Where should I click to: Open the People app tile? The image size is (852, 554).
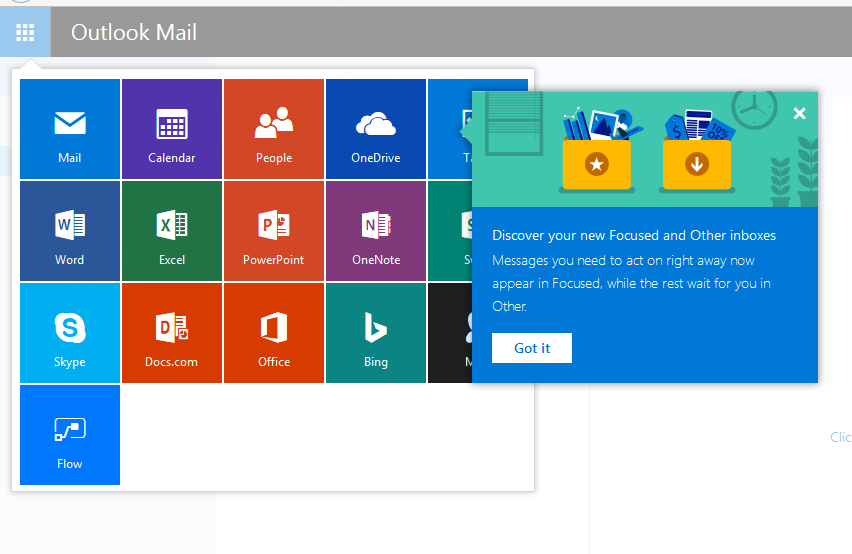pyautogui.click(x=274, y=129)
